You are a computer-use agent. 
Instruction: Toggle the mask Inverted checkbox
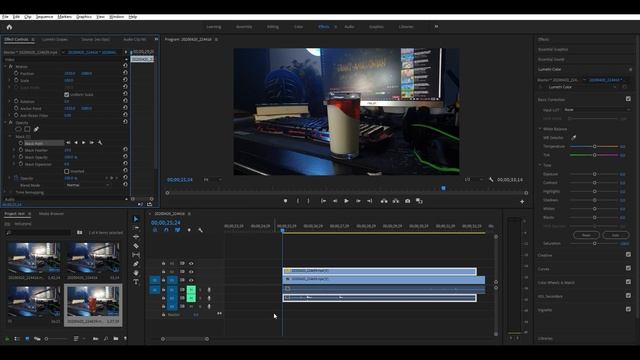click(67, 171)
